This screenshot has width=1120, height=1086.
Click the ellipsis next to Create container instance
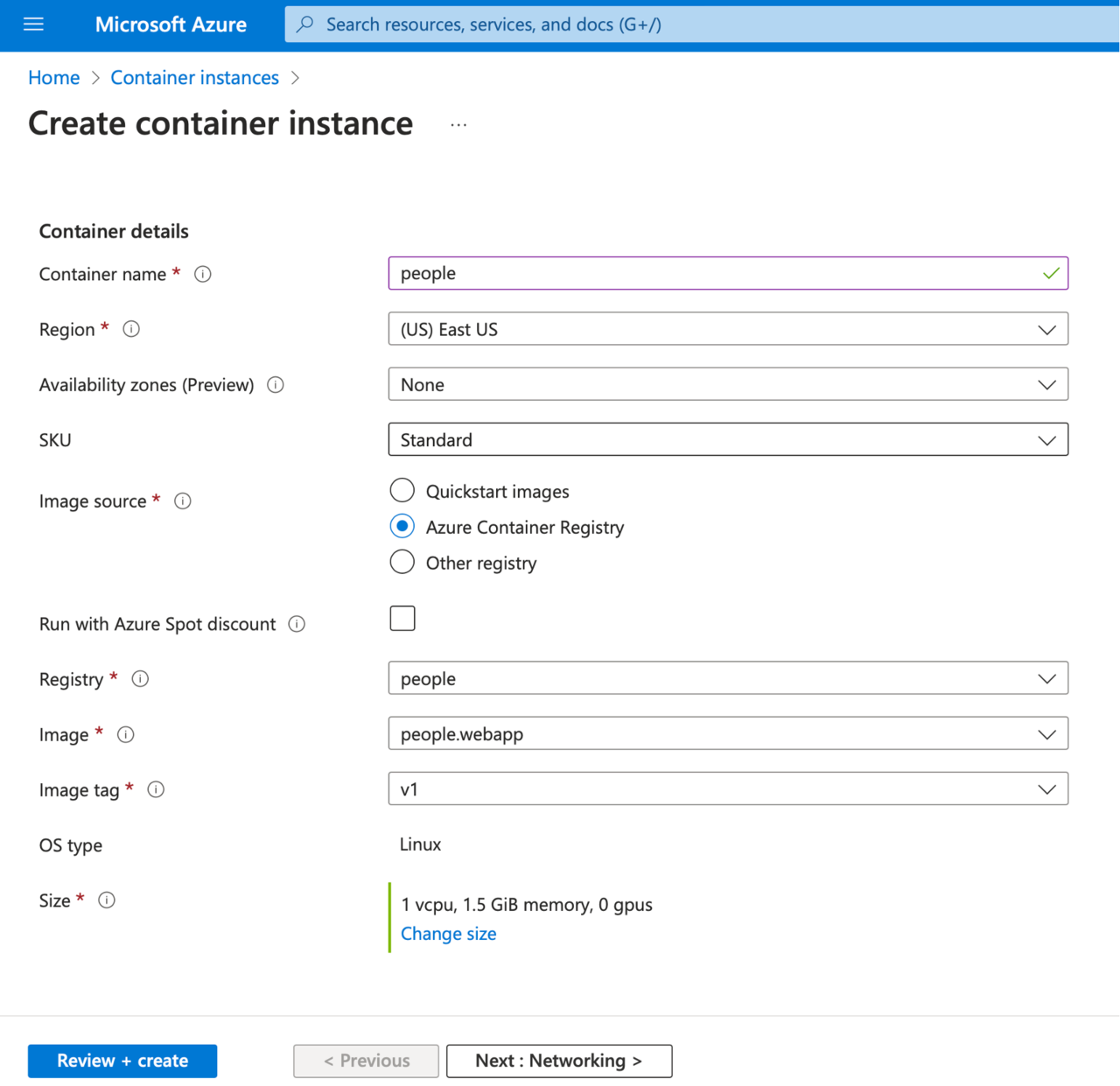point(458,123)
